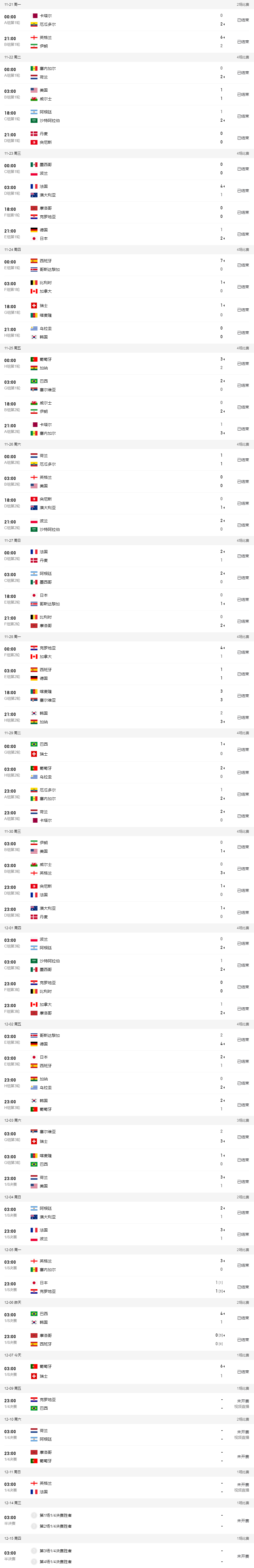Click the South Korea flag in 韩国 vs 加纳
Image resolution: width=254 pixels, height=1568 pixels.
pos(34,713)
